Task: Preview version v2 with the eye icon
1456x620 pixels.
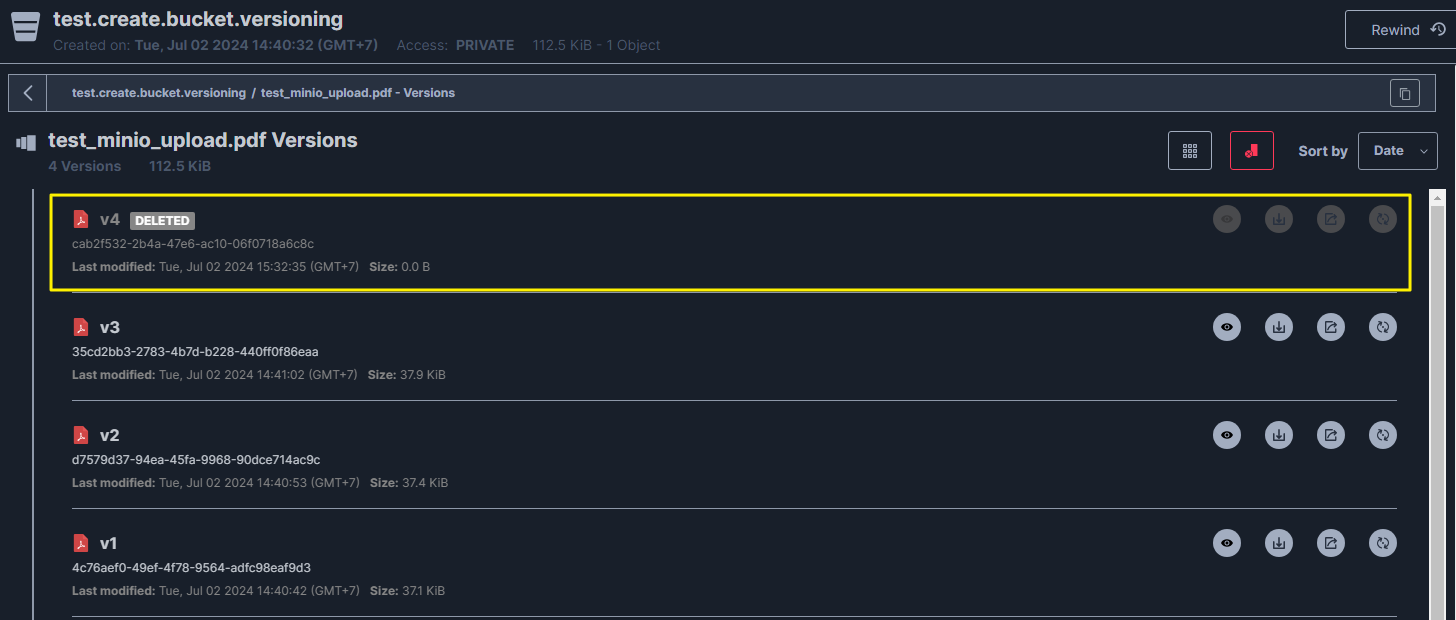Action: 1227,435
